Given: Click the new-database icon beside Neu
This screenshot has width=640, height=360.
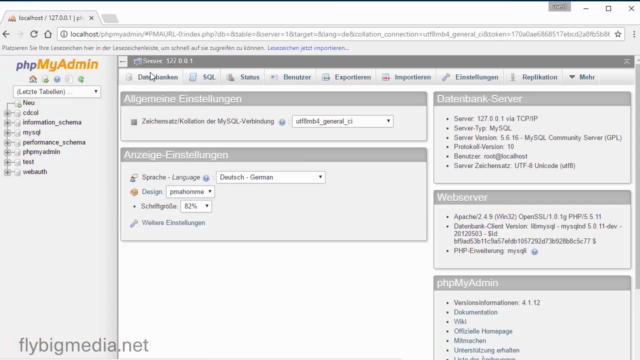Looking at the screenshot, I should (x=18, y=103).
